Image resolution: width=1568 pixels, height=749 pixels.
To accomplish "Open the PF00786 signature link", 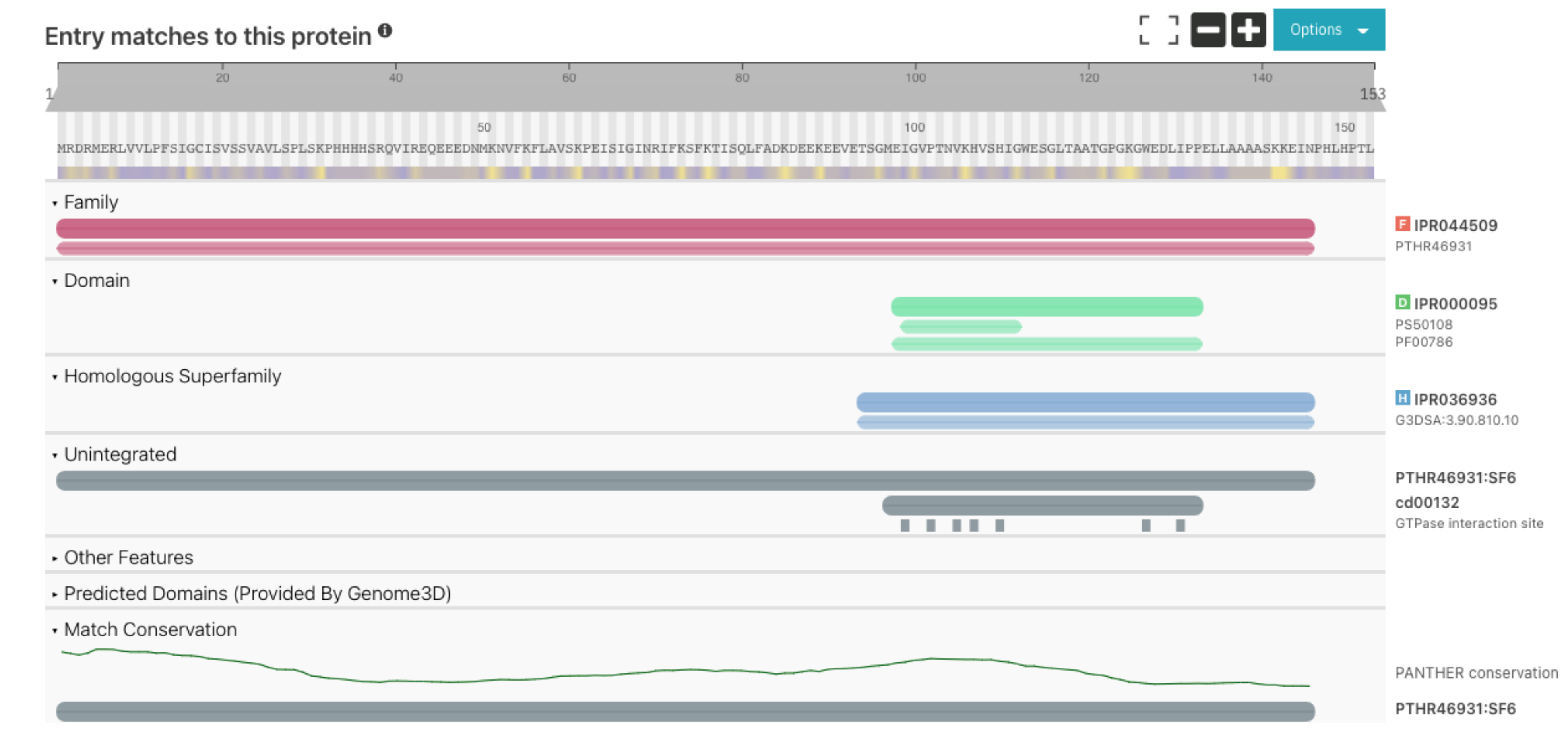I will pyautogui.click(x=1424, y=342).
